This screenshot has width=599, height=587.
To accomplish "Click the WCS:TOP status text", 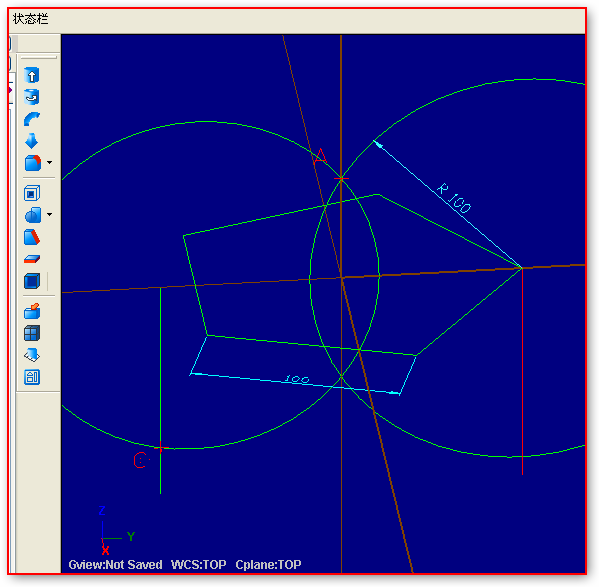I will pos(199,564).
